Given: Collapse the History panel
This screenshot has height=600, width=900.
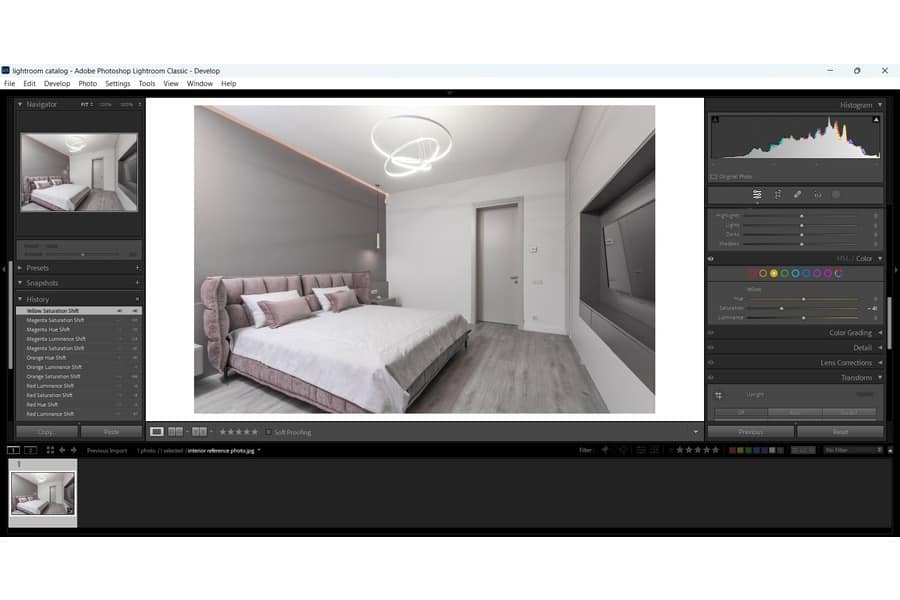Looking at the screenshot, I should [x=20, y=299].
